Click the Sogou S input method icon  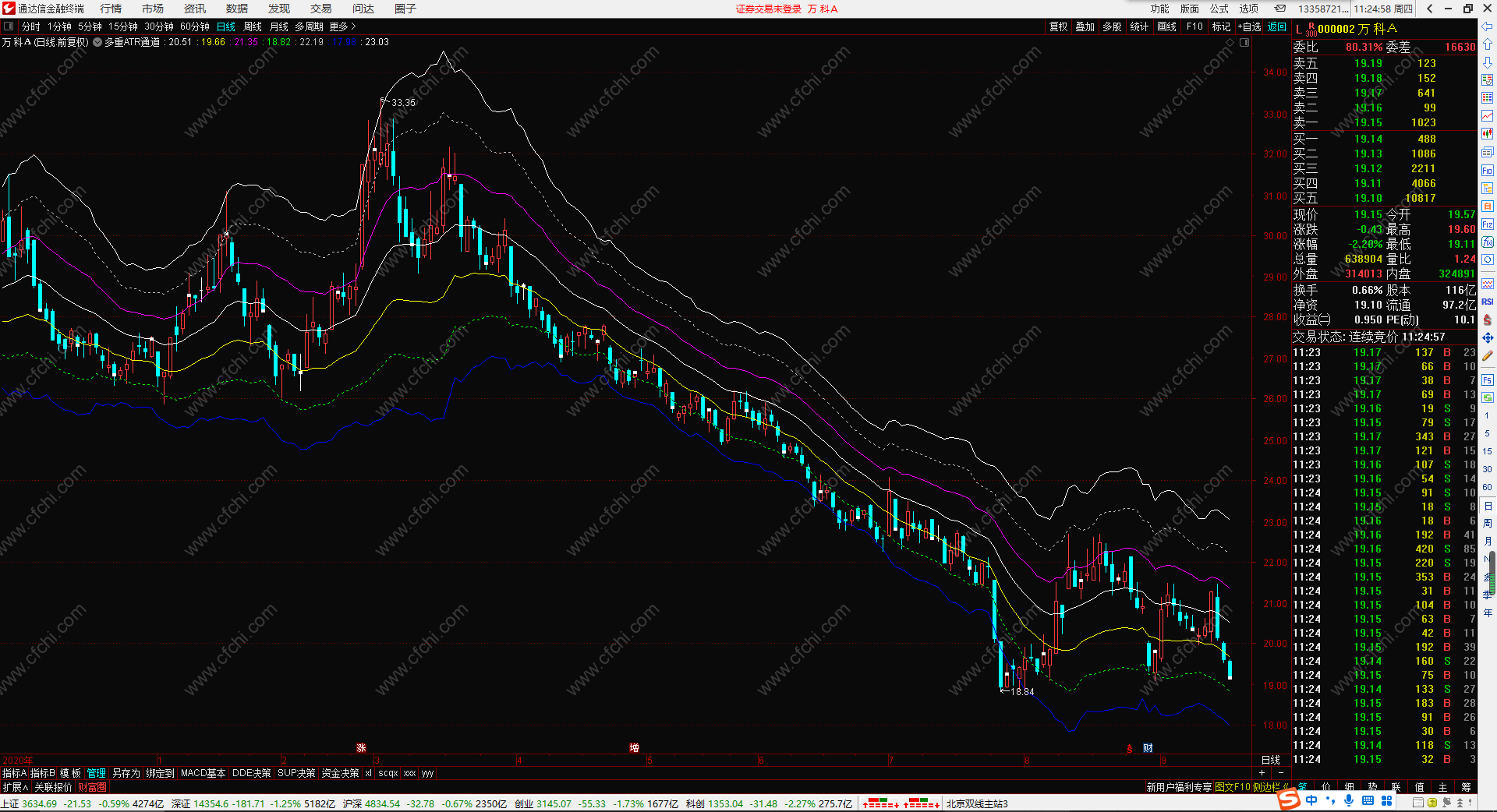pyautogui.click(x=1289, y=800)
